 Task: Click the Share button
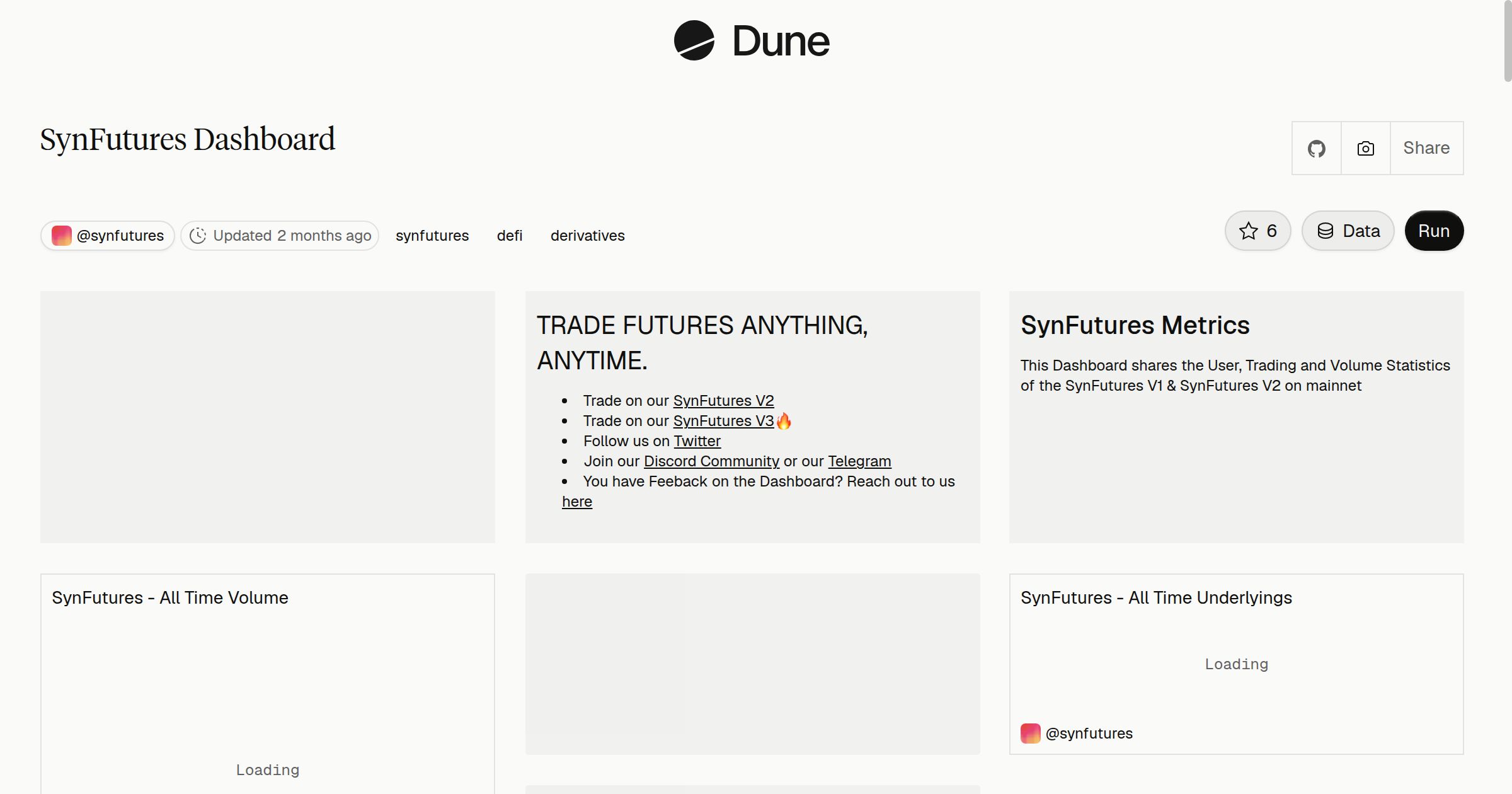coord(1426,148)
